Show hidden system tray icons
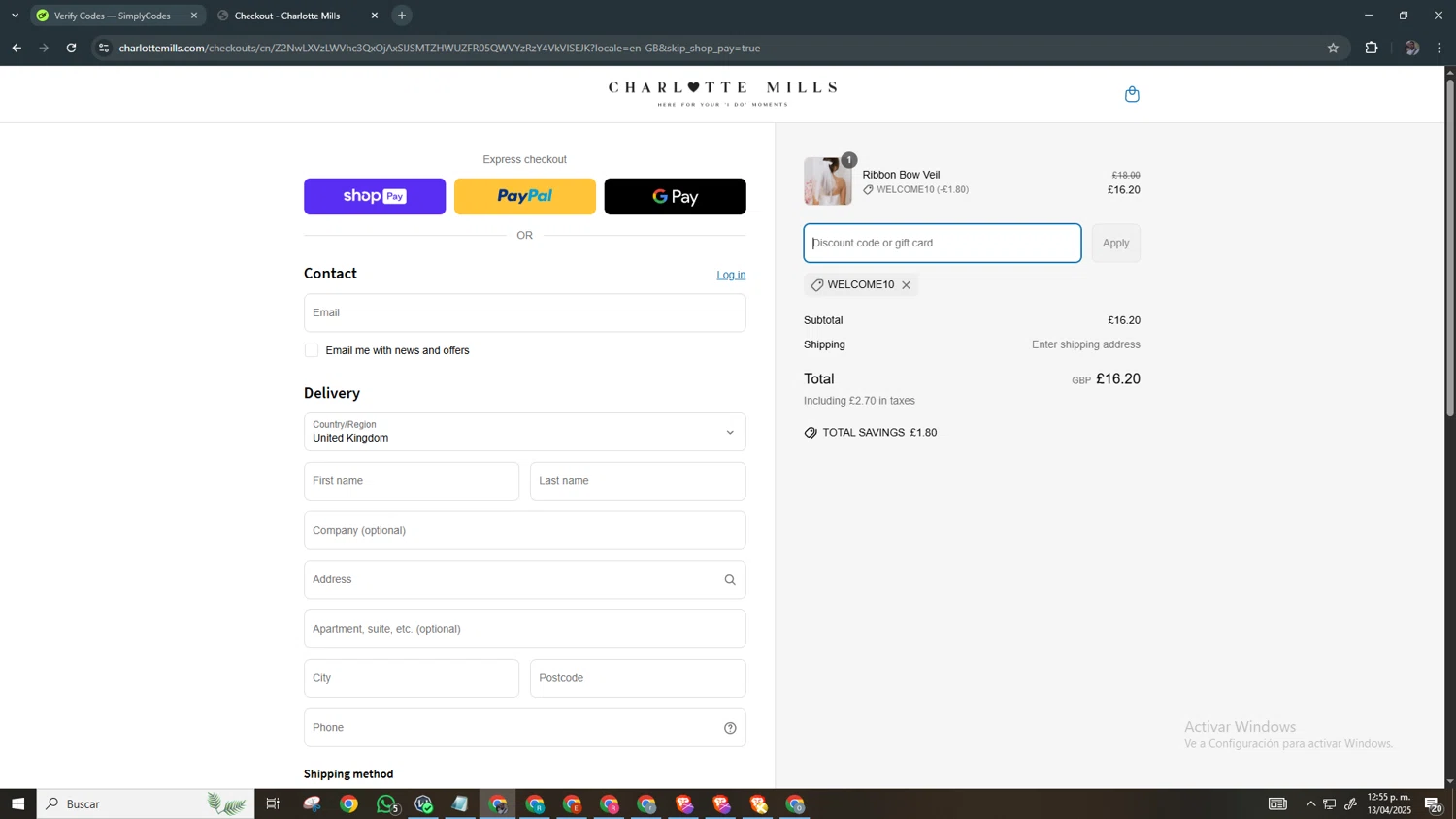Screen dimensions: 1456x819 click(1310, 803)
